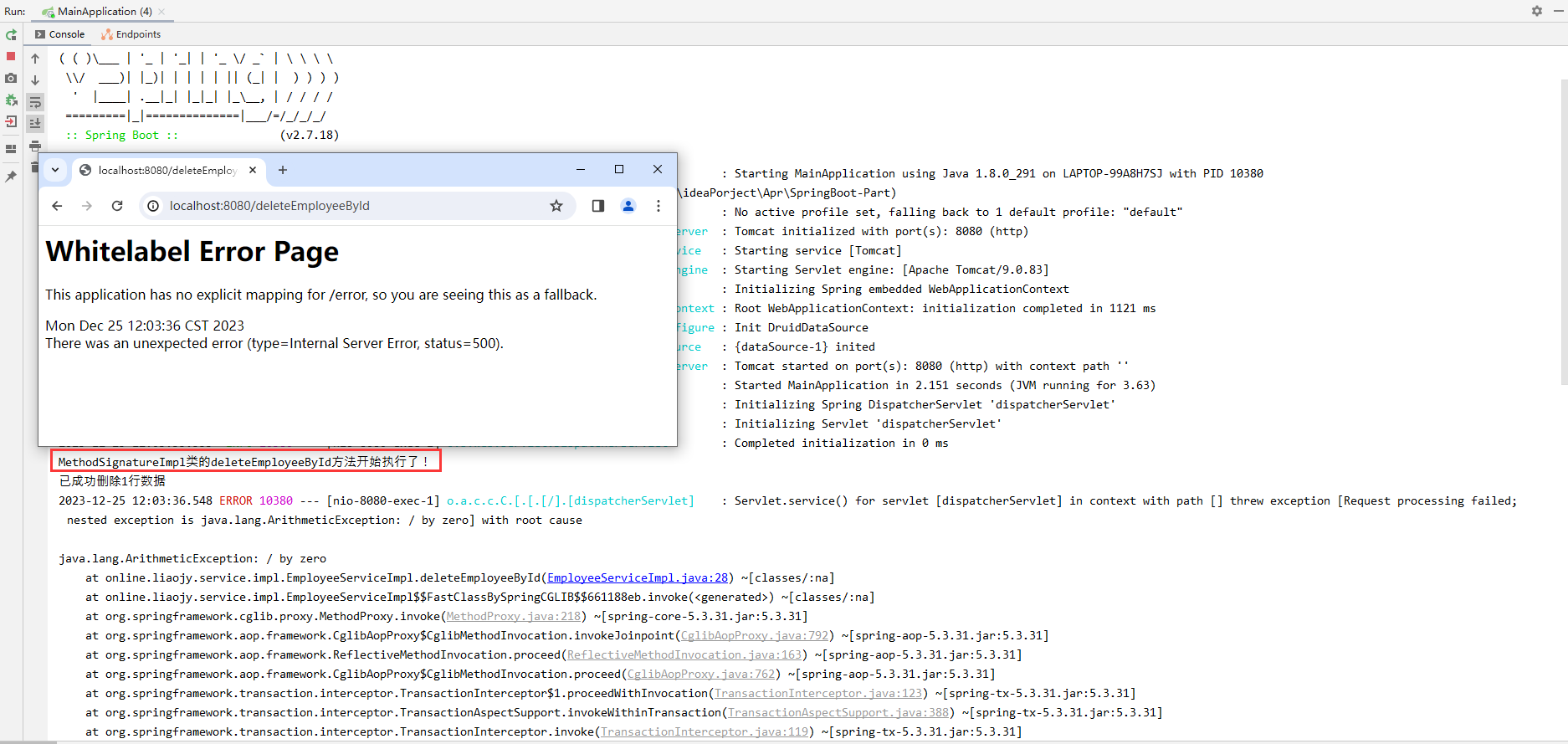Open the MethodProxy.java:218 stack trace link
This screenshot has width=1568, height=744.
tap(513, 616)
